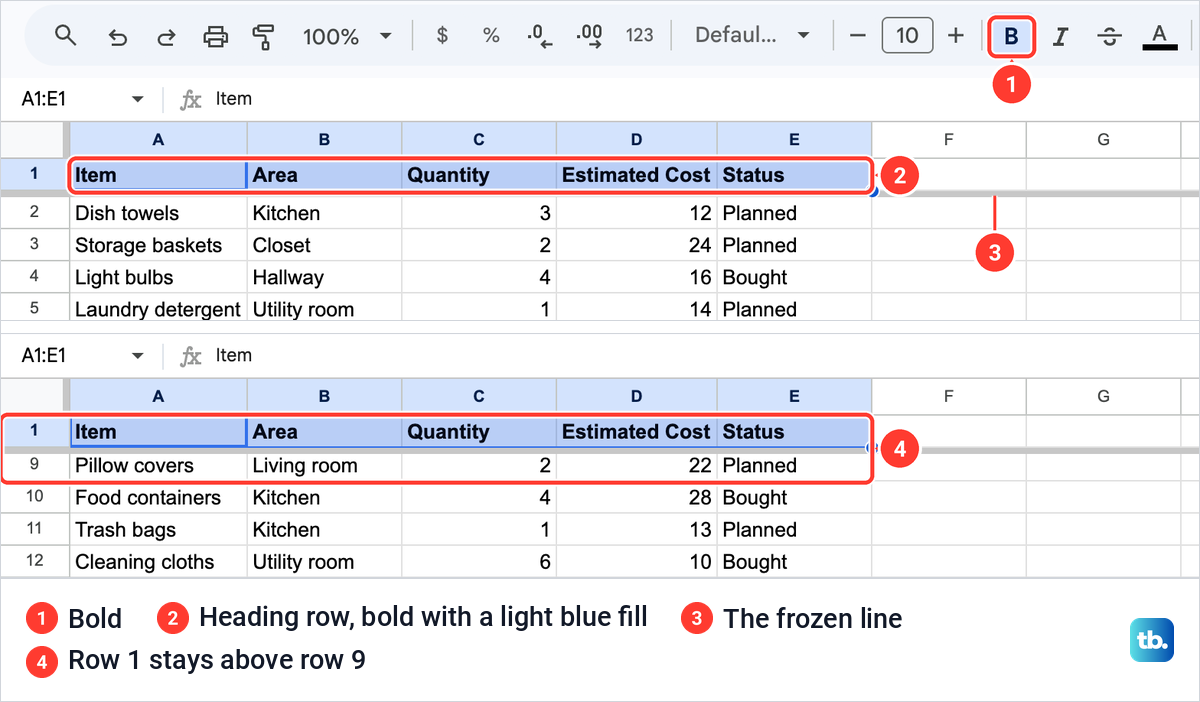
Task: Open the Default font dropdown
Action: [x=752, y=36]
